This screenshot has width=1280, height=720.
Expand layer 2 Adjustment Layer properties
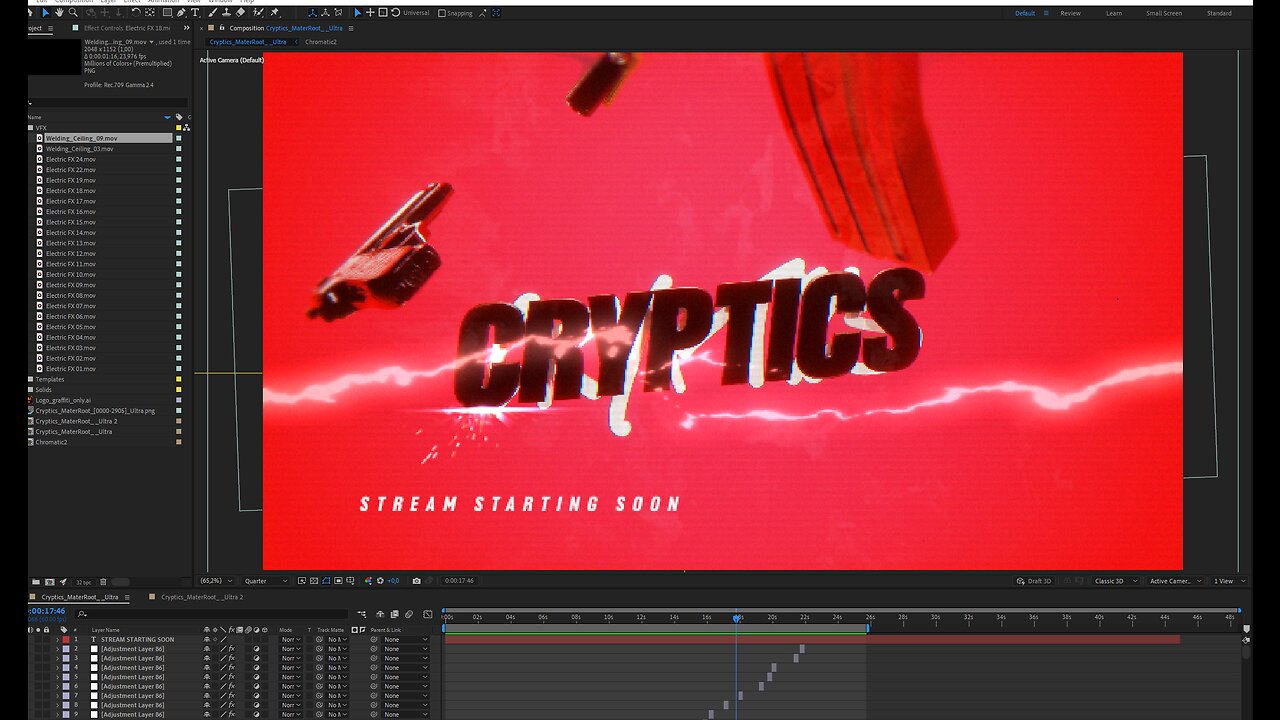57,649
